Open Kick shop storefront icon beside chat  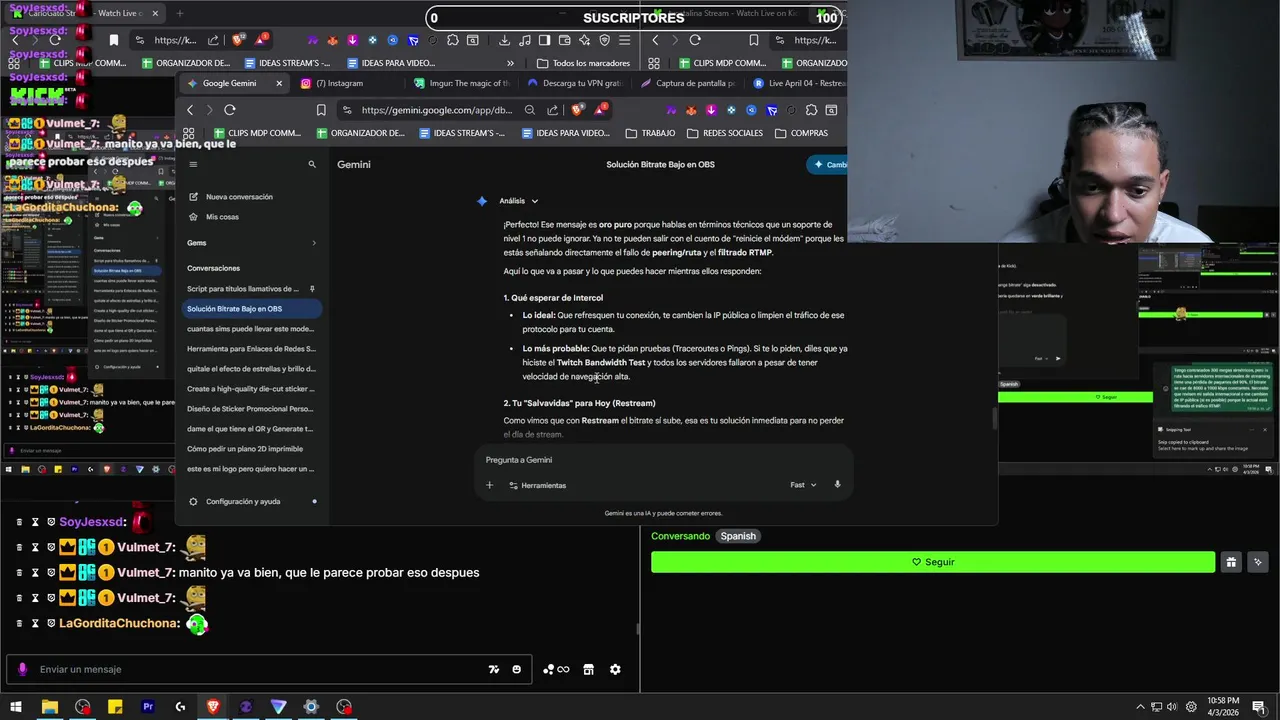coord(588,669)
